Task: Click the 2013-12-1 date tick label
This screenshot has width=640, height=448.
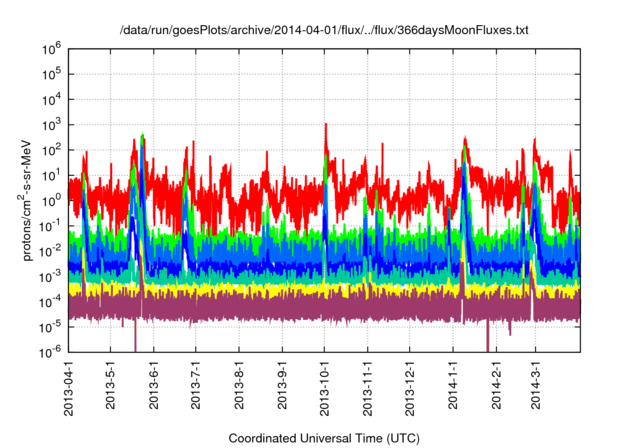Action: [409, 388]
